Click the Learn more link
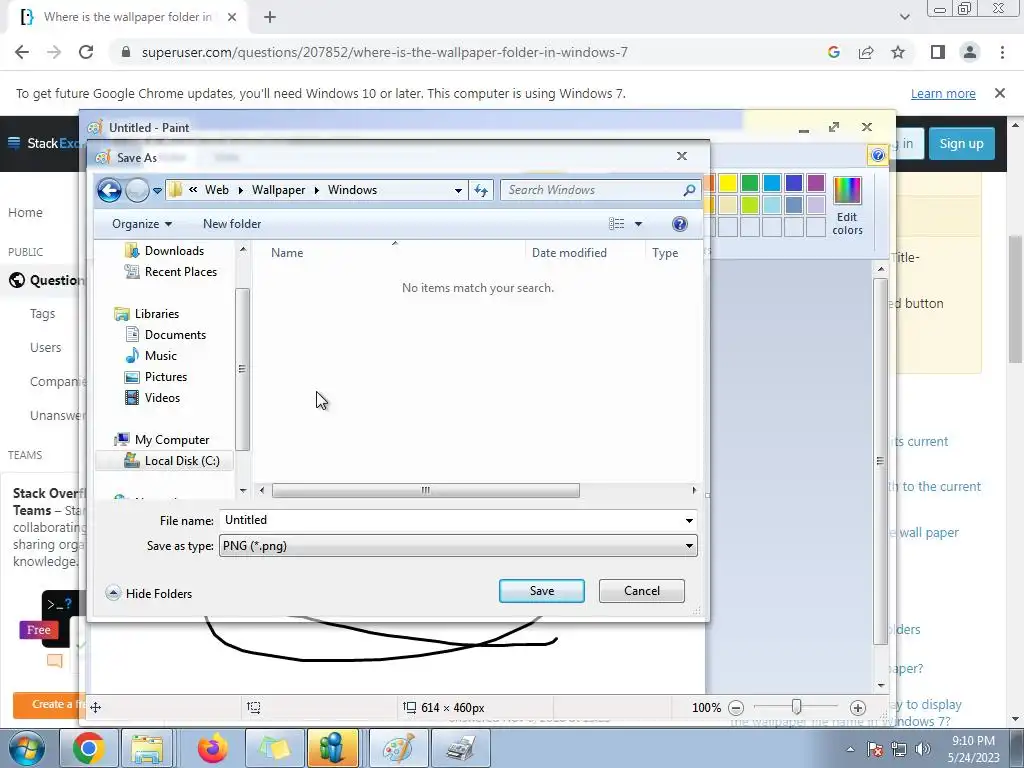1024x768 pixels. [x=943, y=93]
